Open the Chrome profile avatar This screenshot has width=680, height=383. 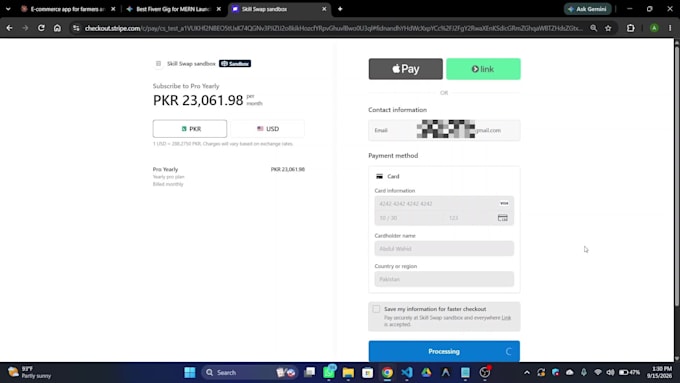pyautogui.click(x=654, y=28)
